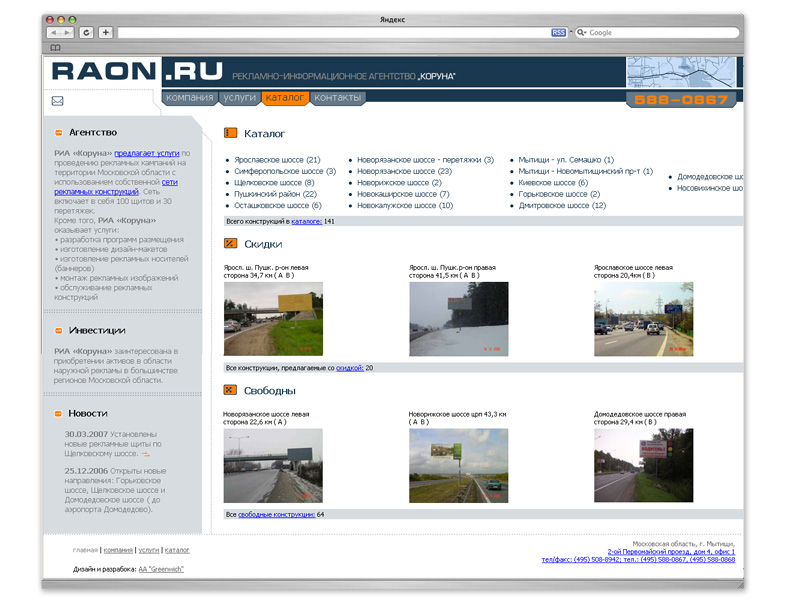Open Яросл. ш. правая сторона 41,5 км photo
This screenshot has height=600, width=800.
[459, 319]
